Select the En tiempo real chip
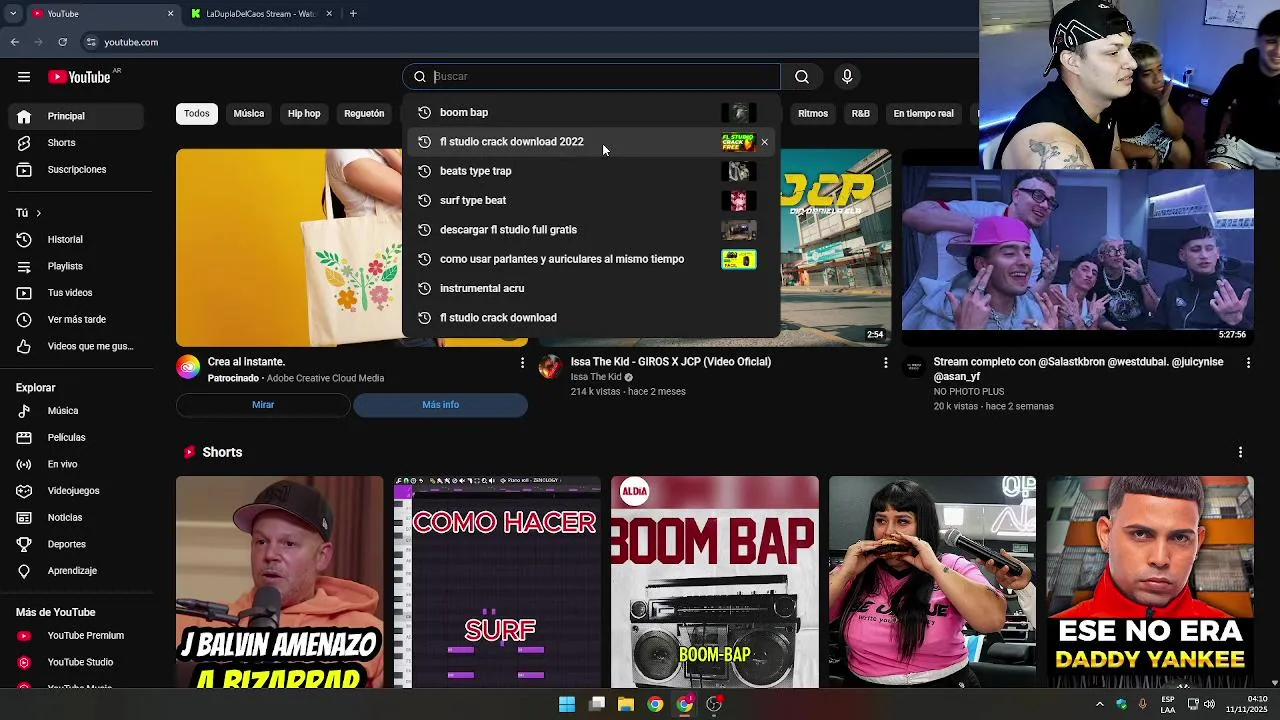Viewport: 1280px width, 720px height. tap(923, 114)
